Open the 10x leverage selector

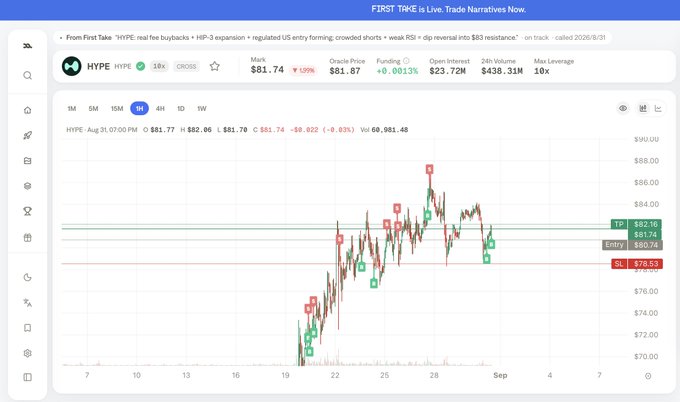(159, 66)
